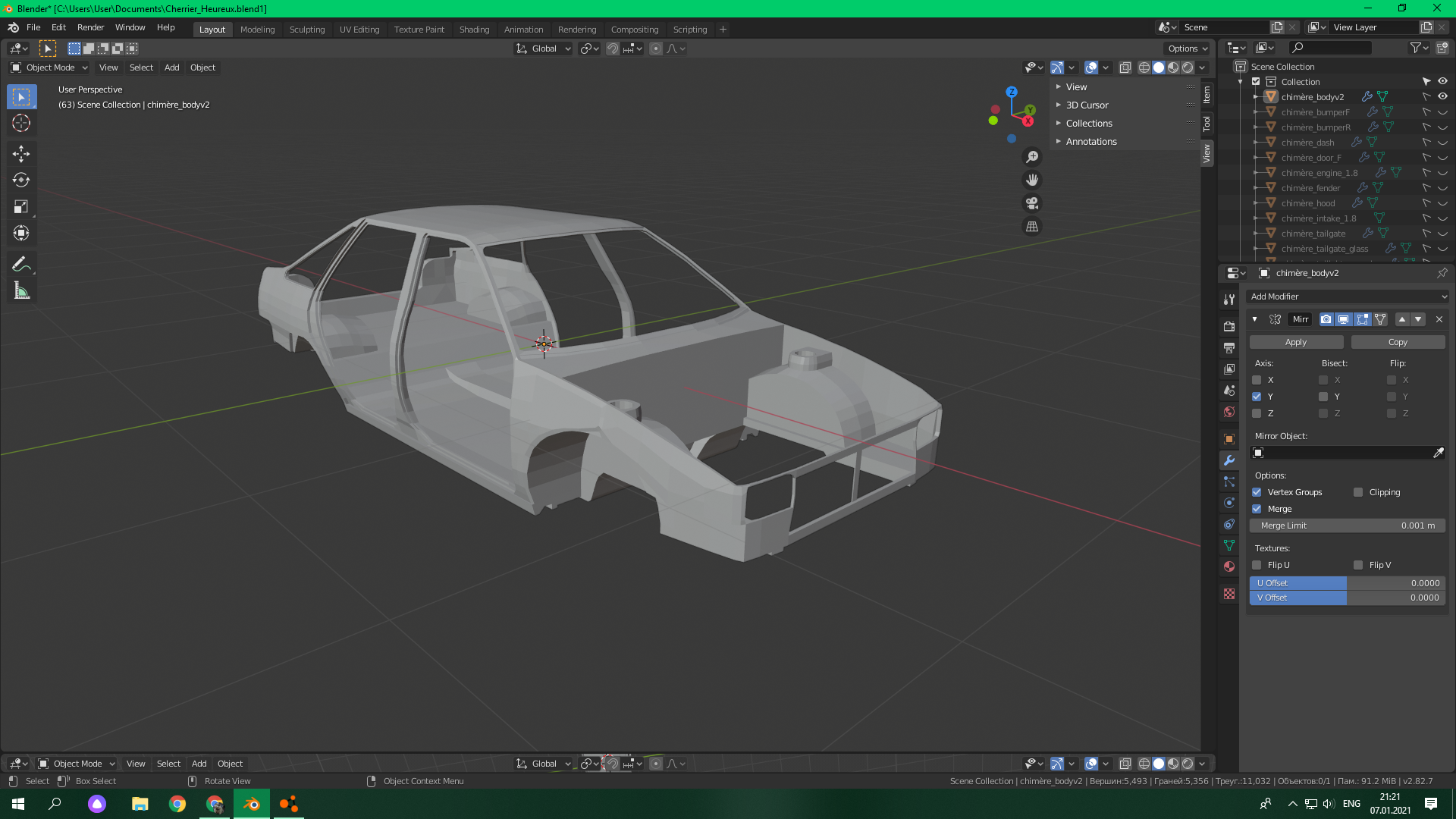
Task: Select the Rotate tool
Action: 21,180
